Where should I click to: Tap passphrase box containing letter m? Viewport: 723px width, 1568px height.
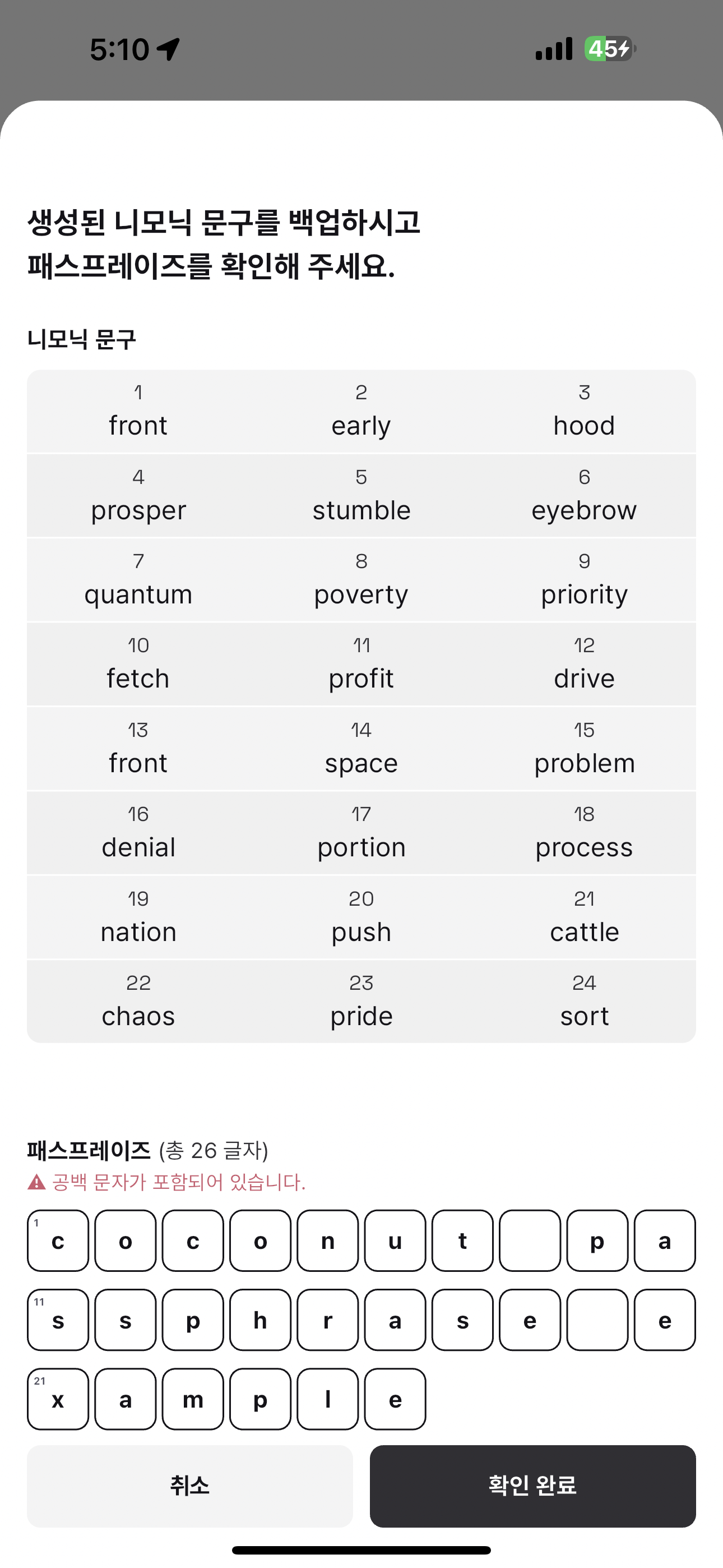(193, 1399)
